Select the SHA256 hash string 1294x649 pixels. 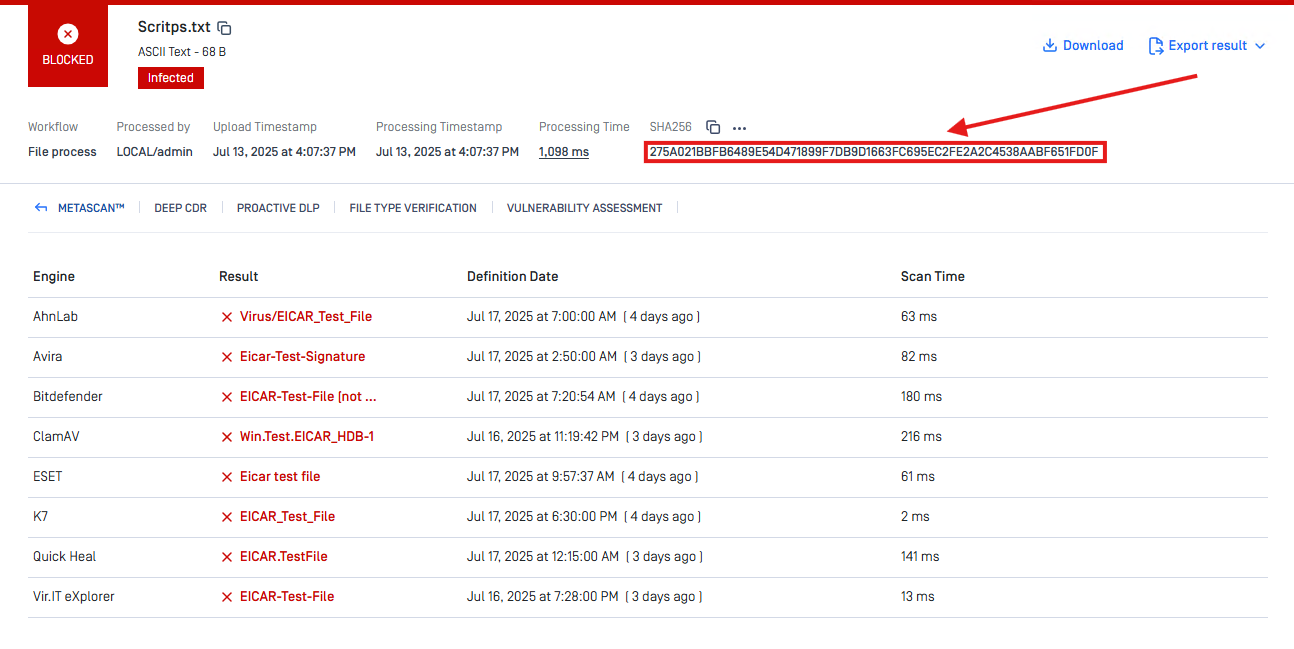click(x=874, y=152)
